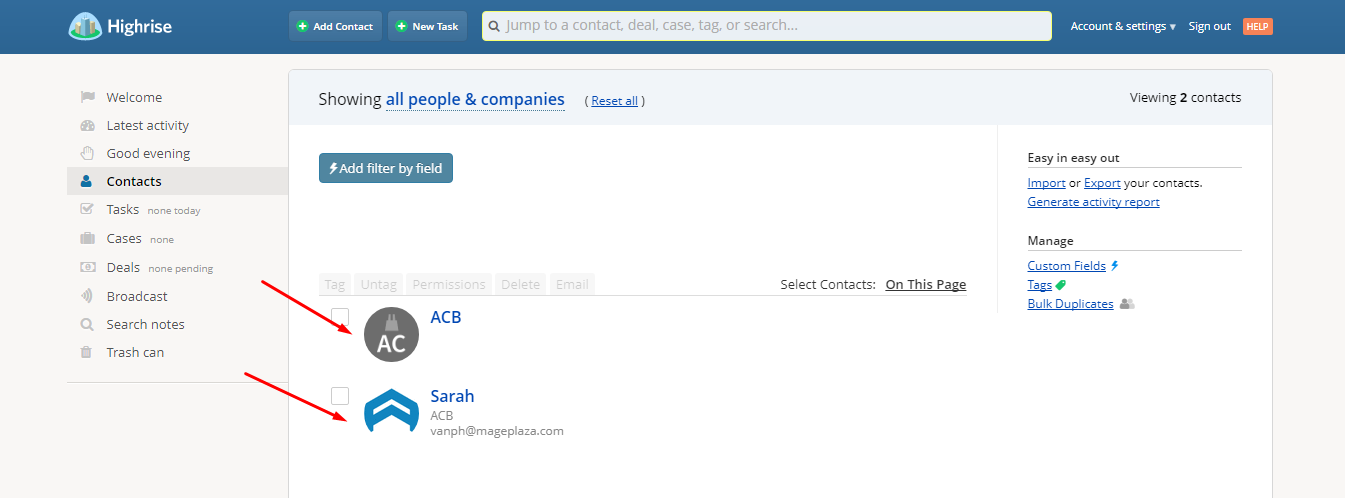Screen dimensions: 1345x498
Task: Click the Deals money icon
Action: pyautogui.click(x=87, y=267)
